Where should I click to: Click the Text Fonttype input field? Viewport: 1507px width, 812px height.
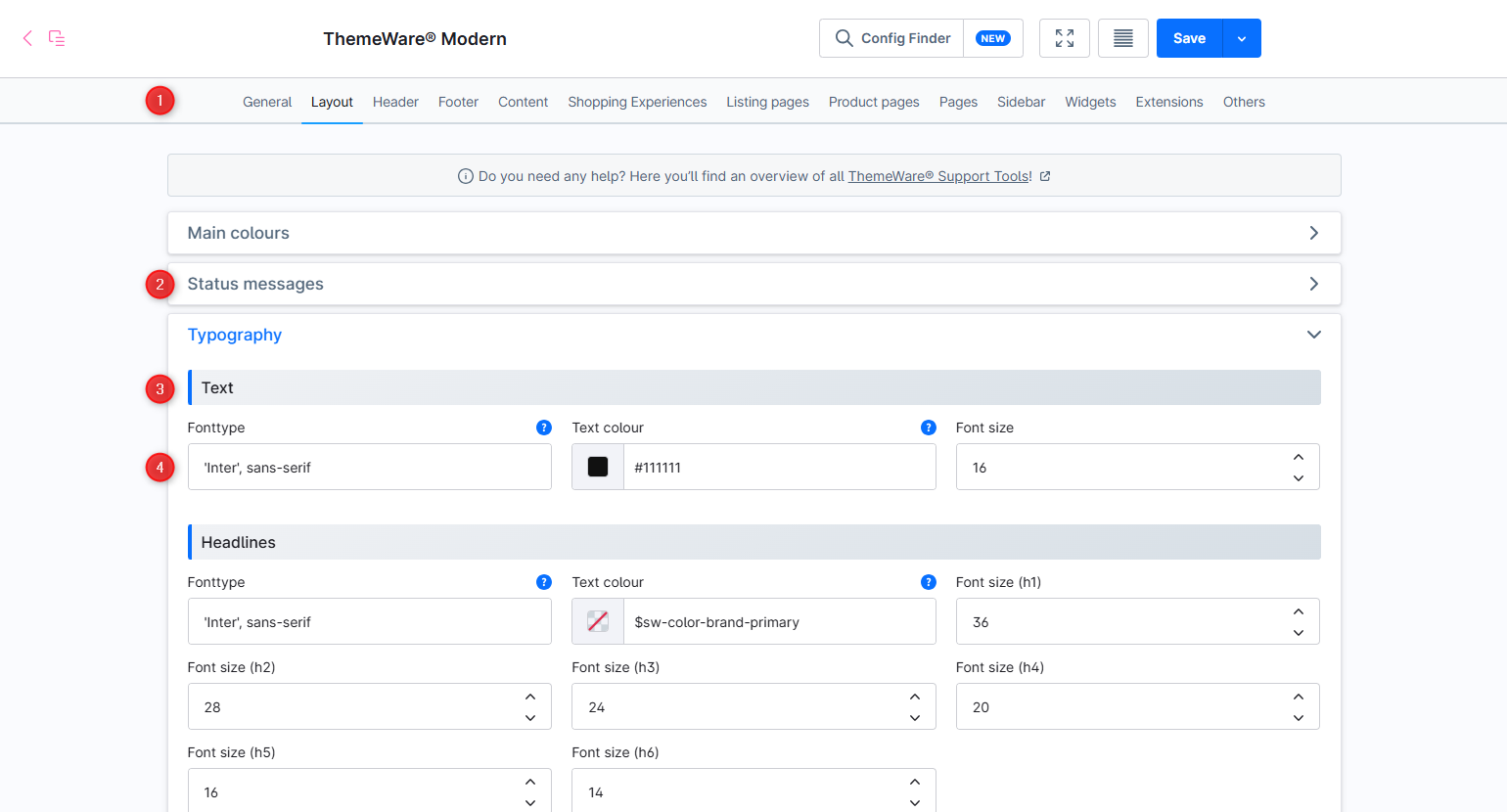pyautogui.click(x=370, y=467)
